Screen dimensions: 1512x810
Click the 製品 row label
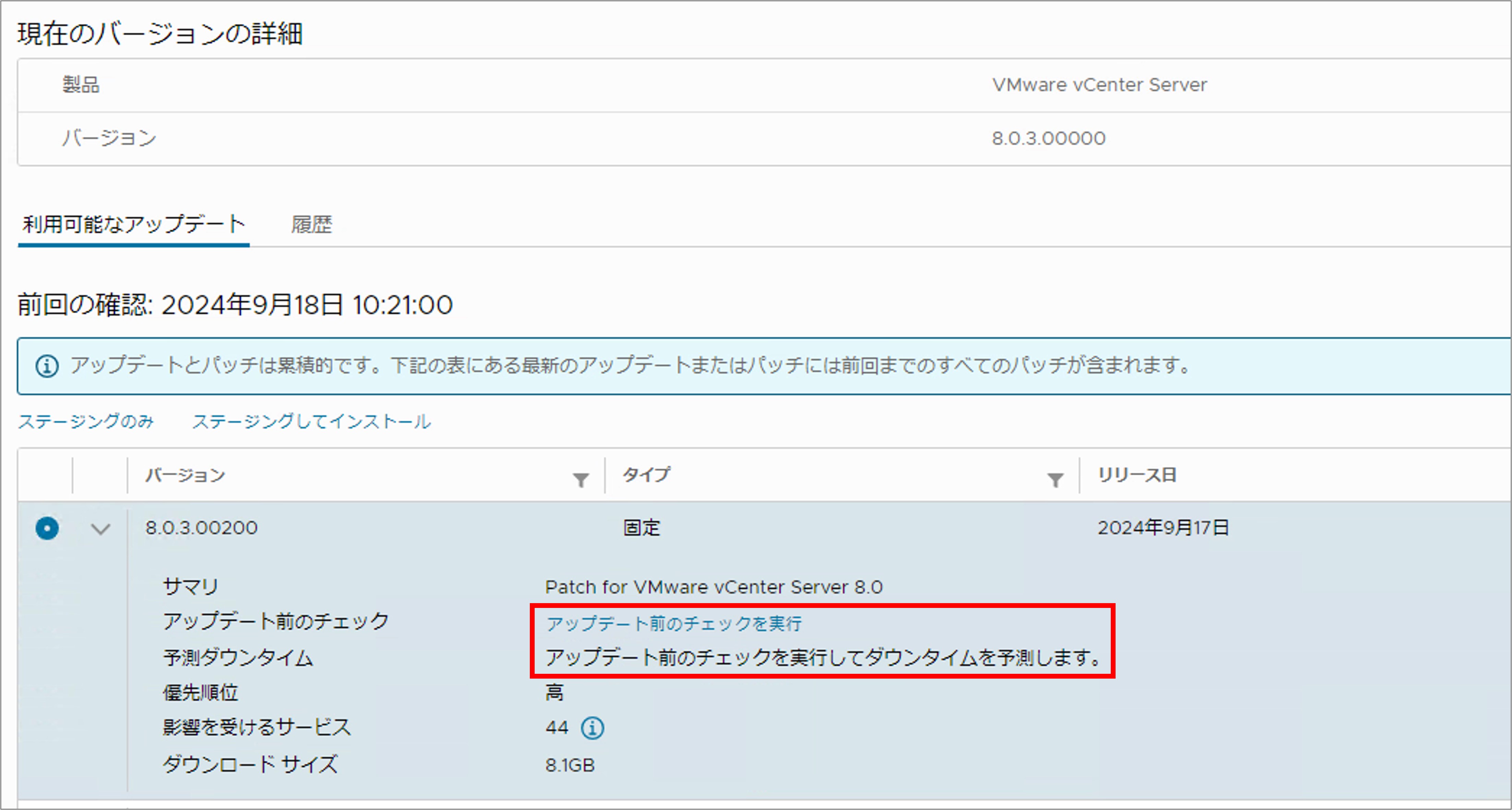[x=81, y=85]
